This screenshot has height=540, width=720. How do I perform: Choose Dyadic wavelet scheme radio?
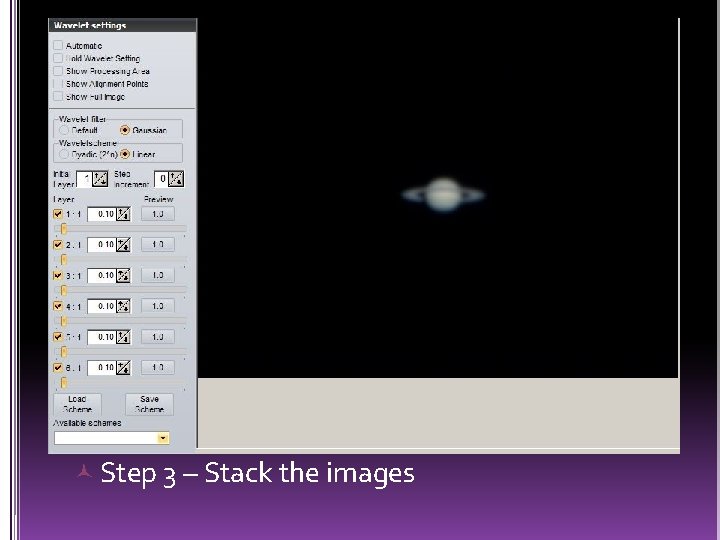64,154
